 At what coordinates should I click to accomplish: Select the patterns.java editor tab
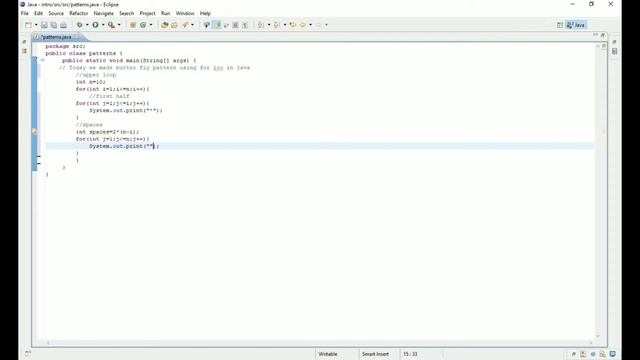click(x=56, y=37)
